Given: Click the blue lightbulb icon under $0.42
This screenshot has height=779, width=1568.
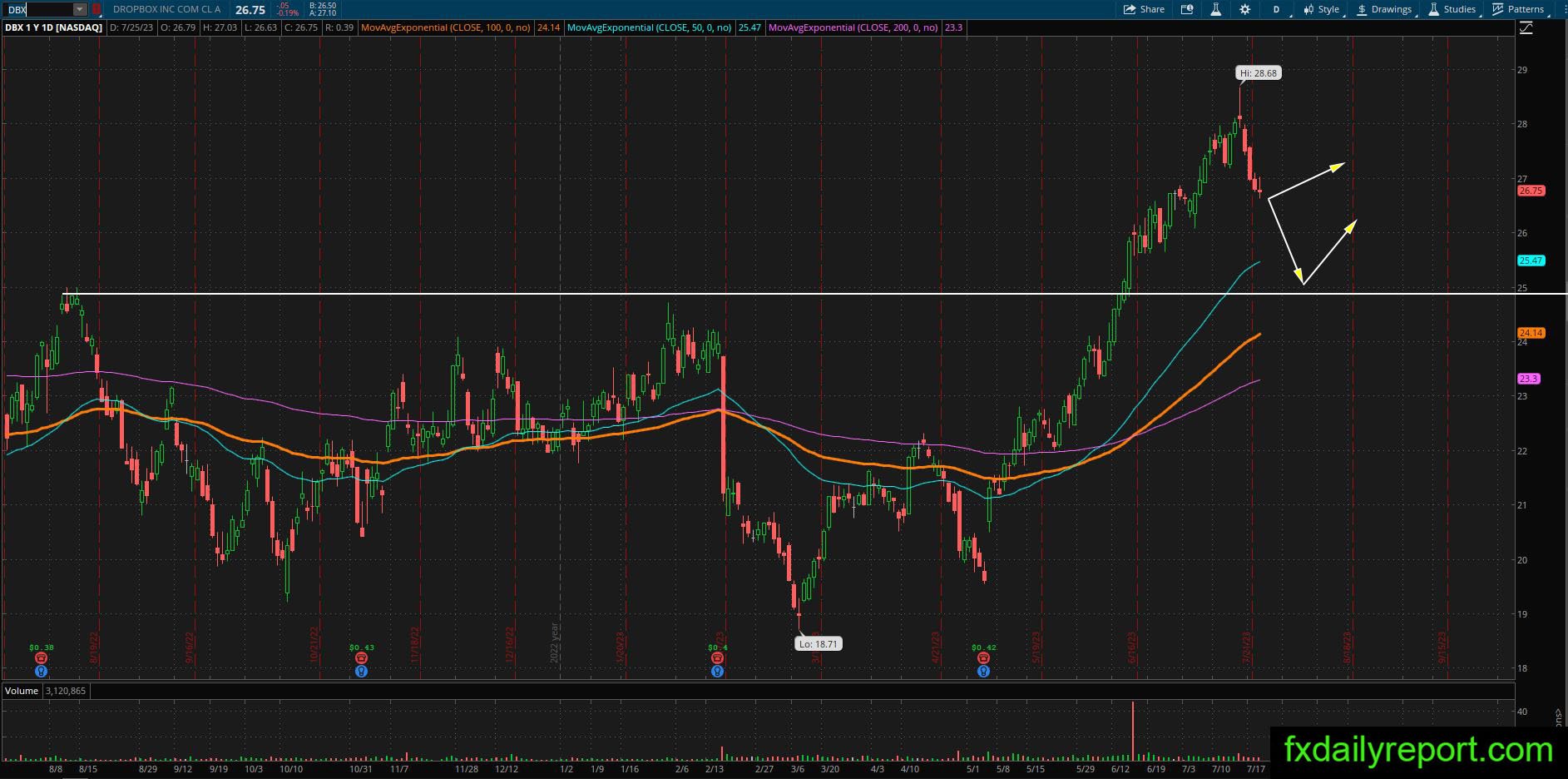Looking at the screenshot, I should coord(983,671).
